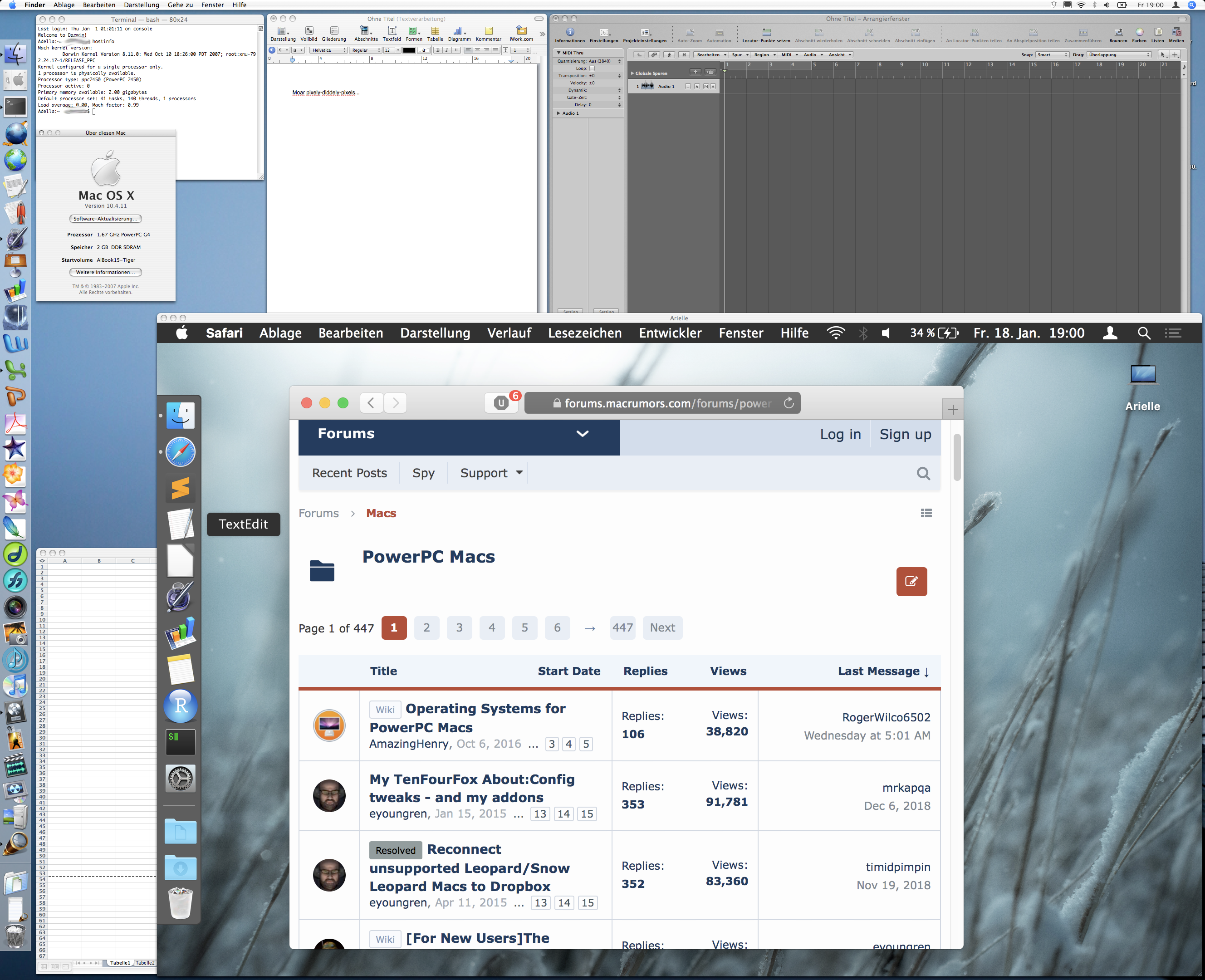The height and width of the screenshot is (980, 1205).
Task: Insert a Textfeld via Pages toolbar
Action: click(x=392, y=31)
